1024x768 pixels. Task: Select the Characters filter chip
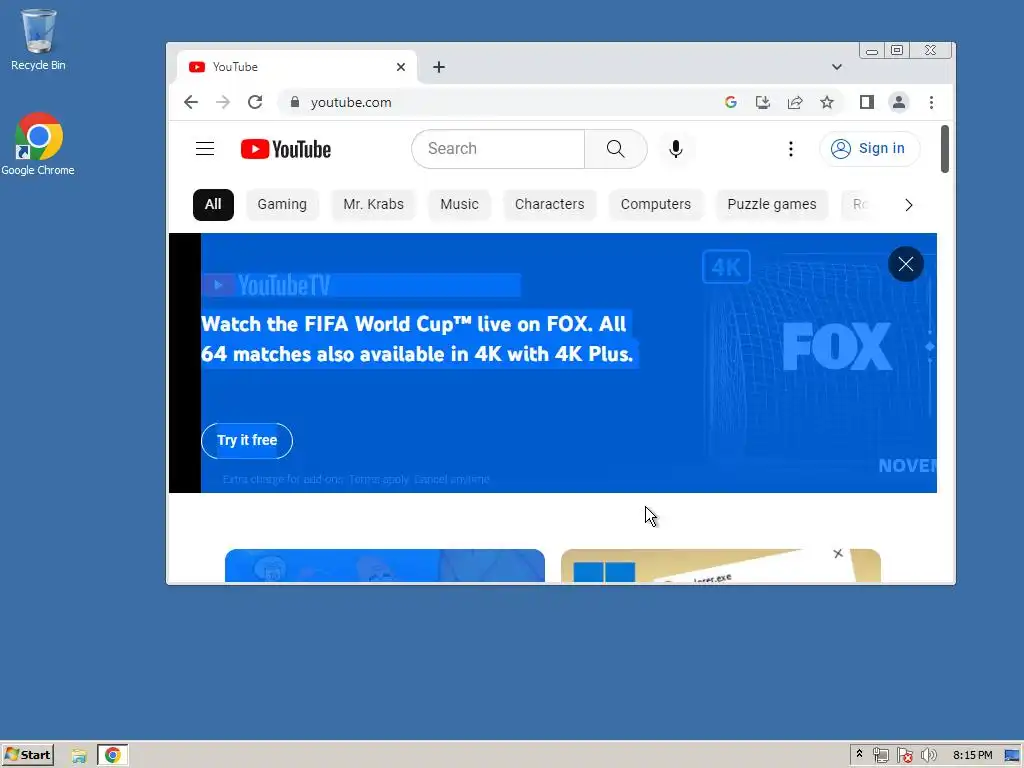pos(549,204)
